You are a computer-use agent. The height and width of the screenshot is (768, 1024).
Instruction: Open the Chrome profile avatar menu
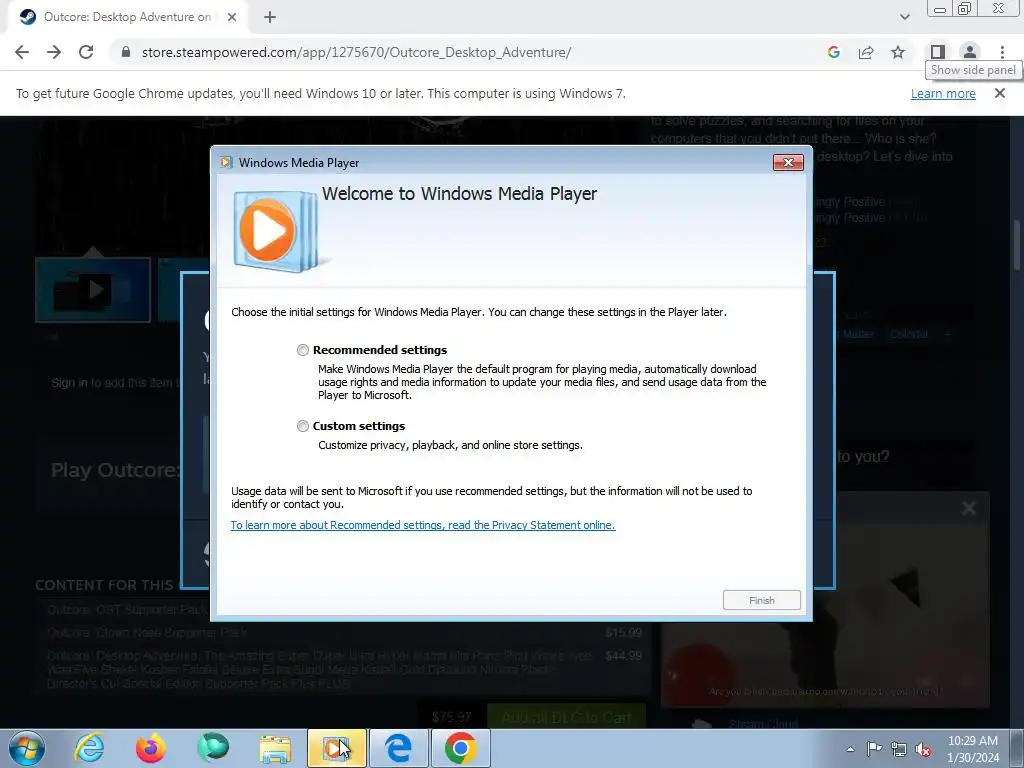(970, 52)
